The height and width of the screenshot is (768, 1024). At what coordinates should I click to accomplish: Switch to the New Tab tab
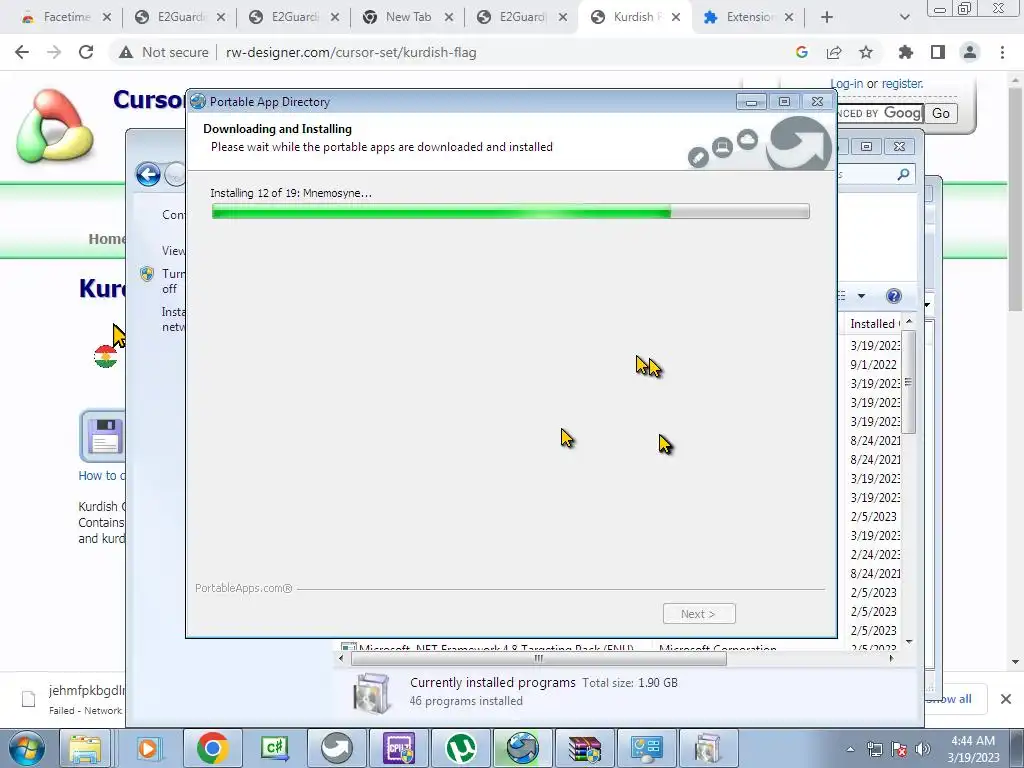408,17
